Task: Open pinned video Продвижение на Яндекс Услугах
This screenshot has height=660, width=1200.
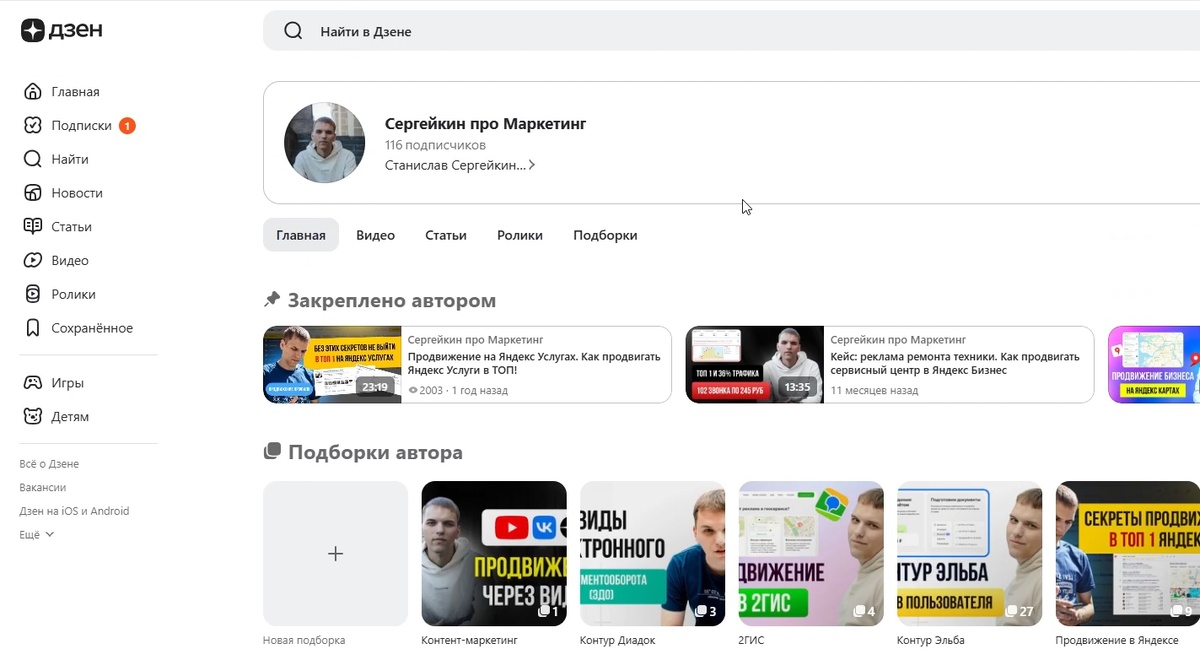Action: 534,364
